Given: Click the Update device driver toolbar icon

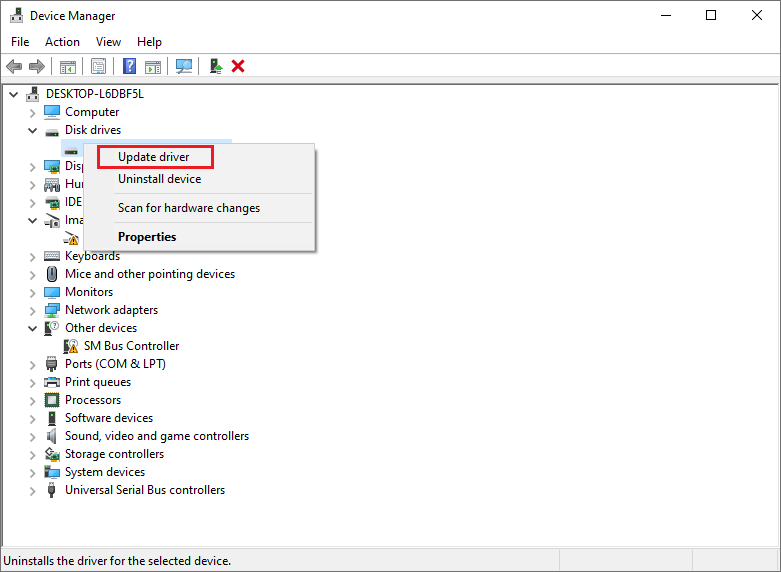Looking at the screenshot, I should pyautogui.click(x=216, y=66).
